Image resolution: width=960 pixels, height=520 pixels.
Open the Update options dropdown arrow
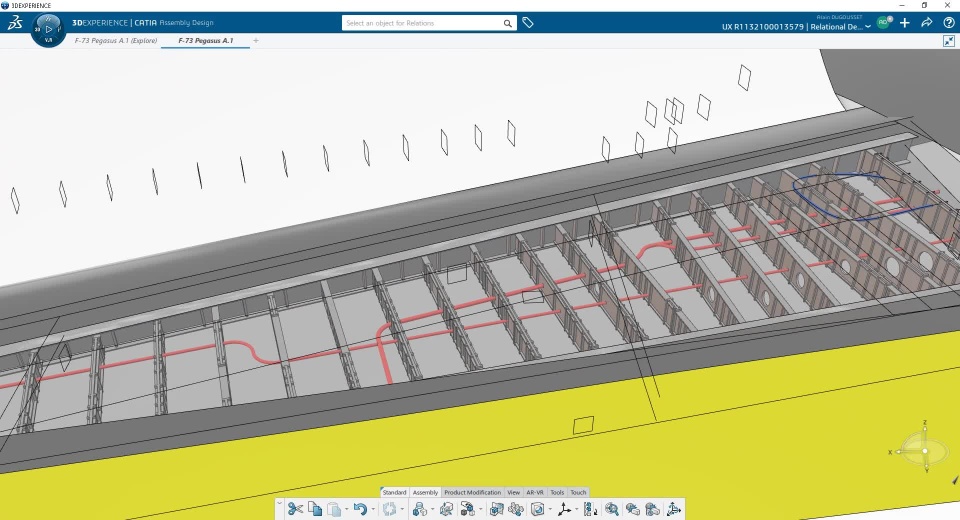pyautogui.click(x=402, y=509)
